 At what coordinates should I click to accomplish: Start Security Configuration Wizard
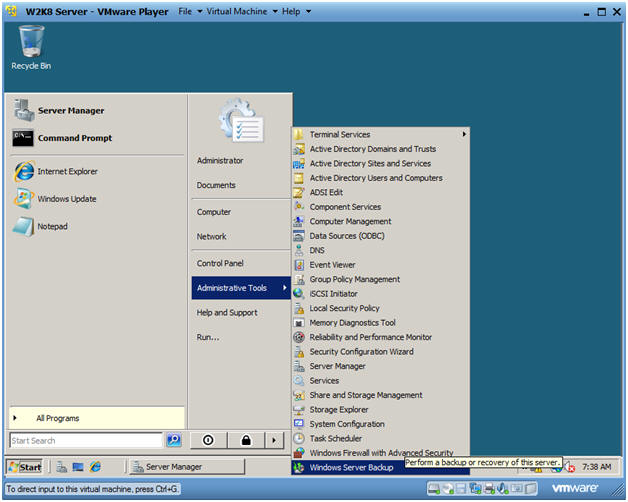click(x=380, y=351)
